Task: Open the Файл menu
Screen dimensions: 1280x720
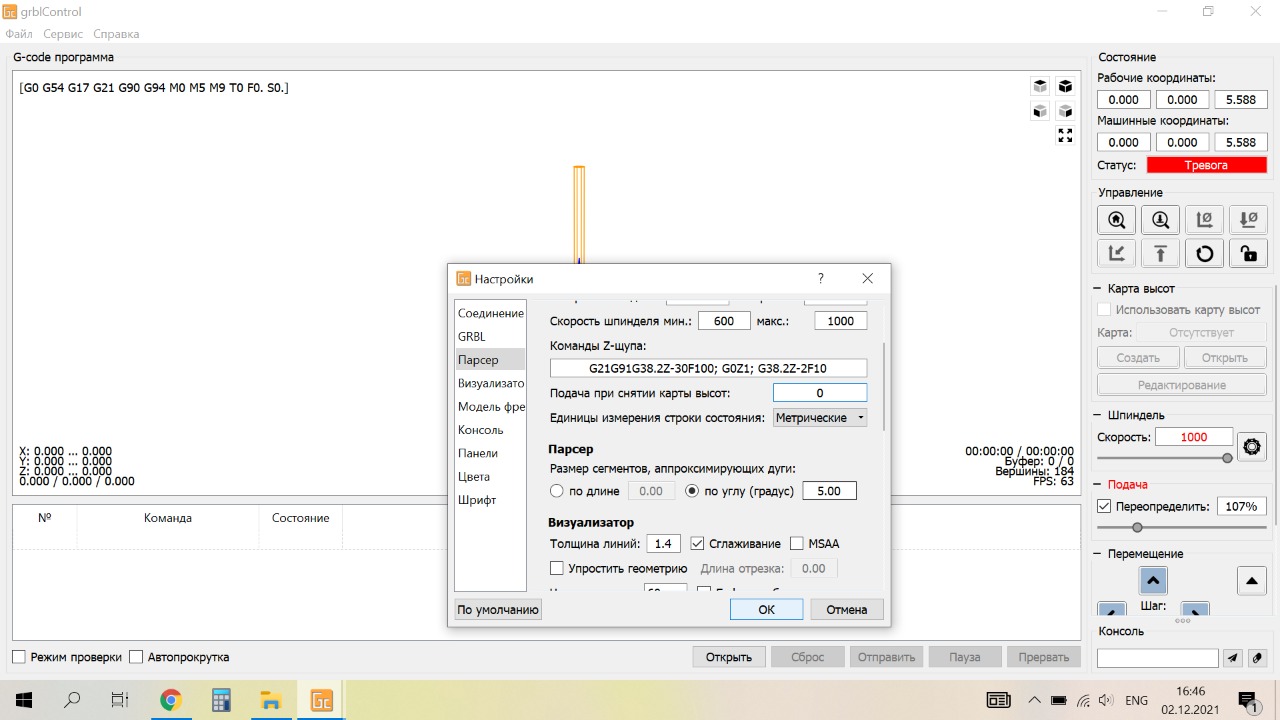Action: click(19, 34)
